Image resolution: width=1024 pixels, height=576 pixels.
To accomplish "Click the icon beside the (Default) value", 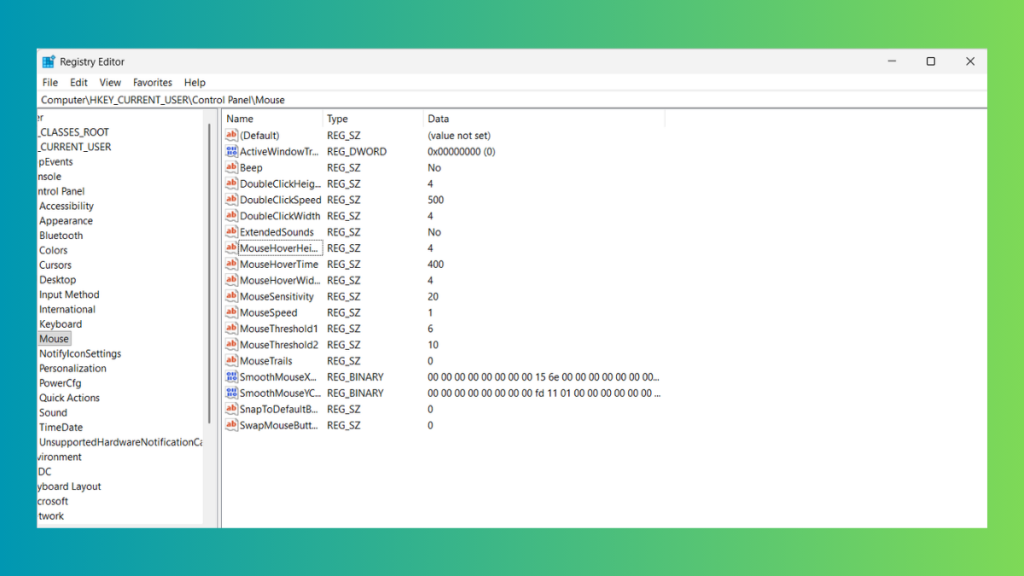I will pos(231,135).
